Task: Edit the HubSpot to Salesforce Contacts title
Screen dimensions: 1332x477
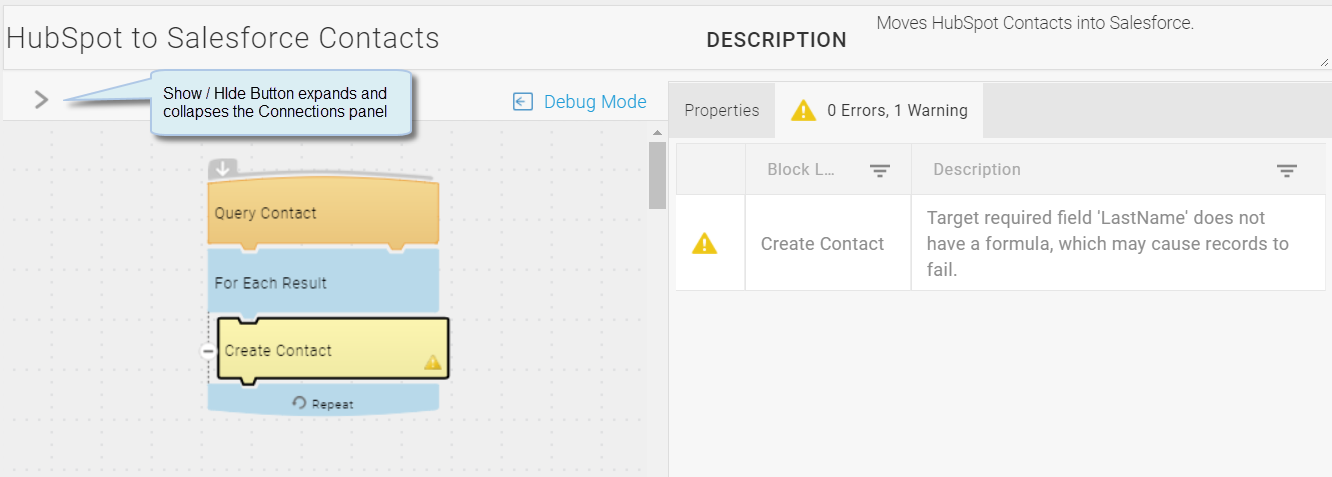Action: [223, 38]
